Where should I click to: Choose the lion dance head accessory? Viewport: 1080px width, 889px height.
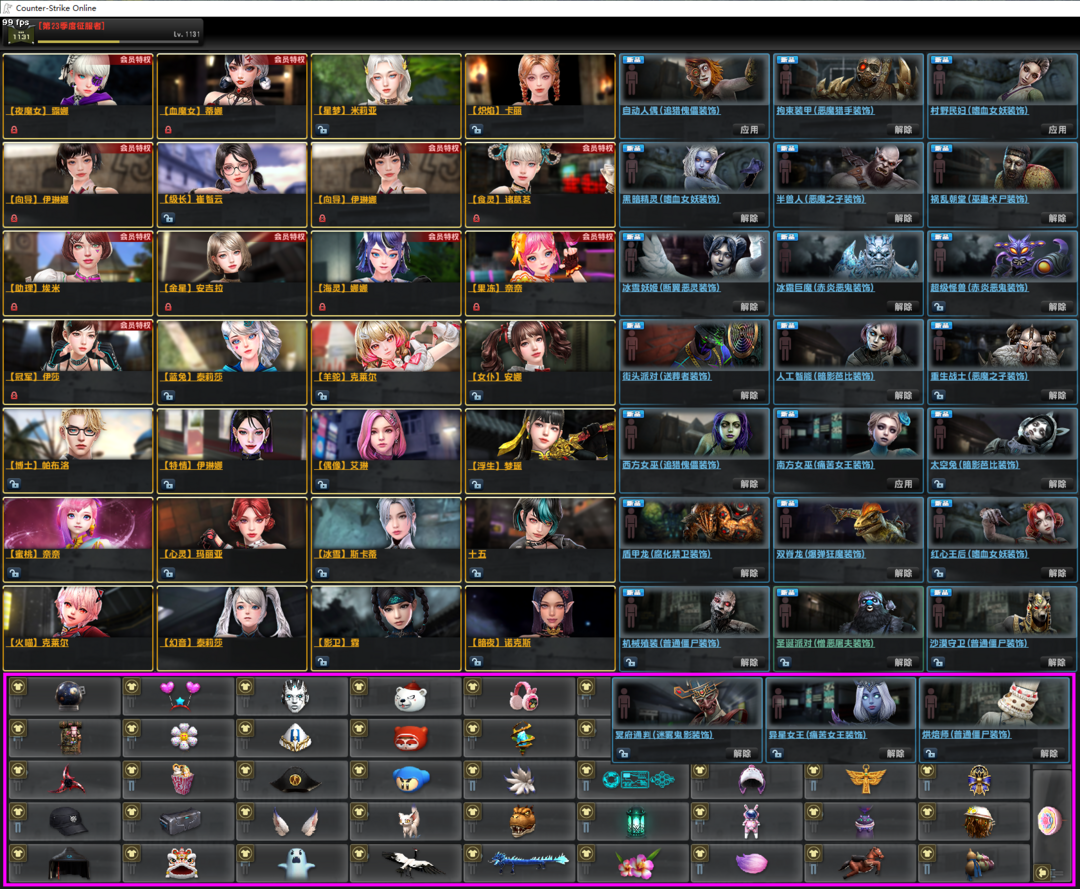pyautogui.click(x=182, y=861)
